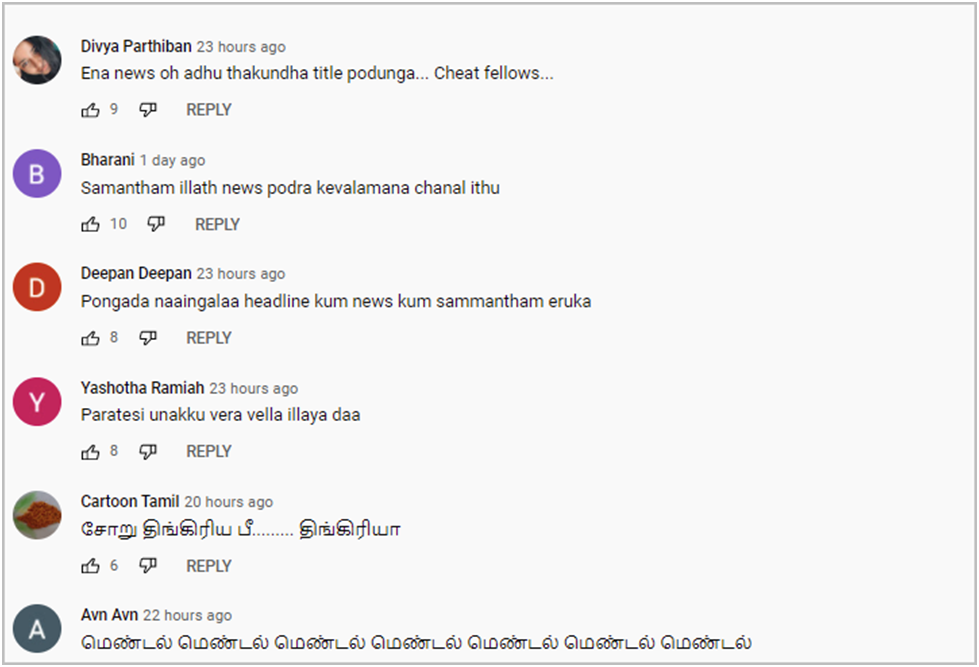This screenshot has width=979, height=667.
Task: Like Cartoon Tamil's comment
Action: click(91, 566)
